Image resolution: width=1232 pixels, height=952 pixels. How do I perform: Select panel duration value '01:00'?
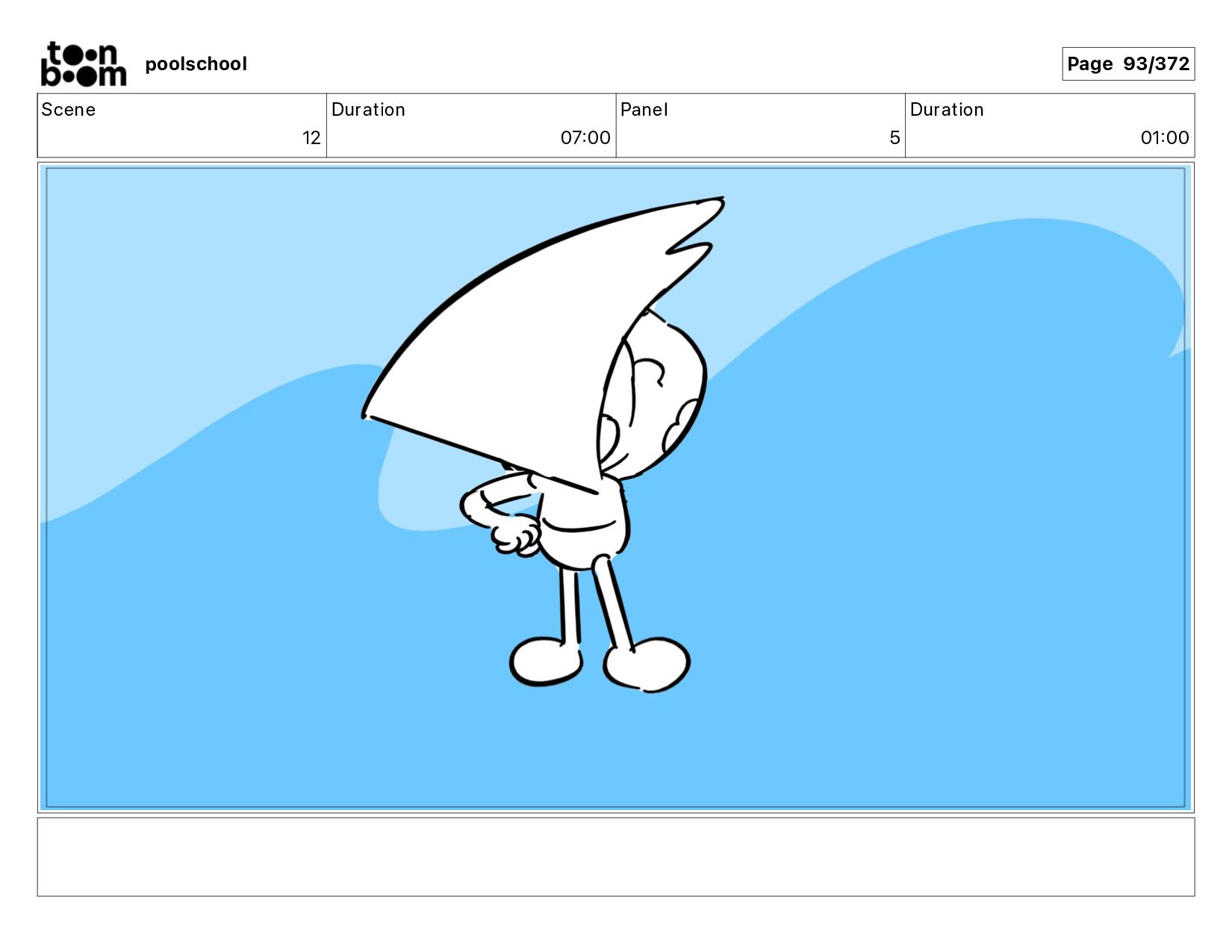(1164, 138)
